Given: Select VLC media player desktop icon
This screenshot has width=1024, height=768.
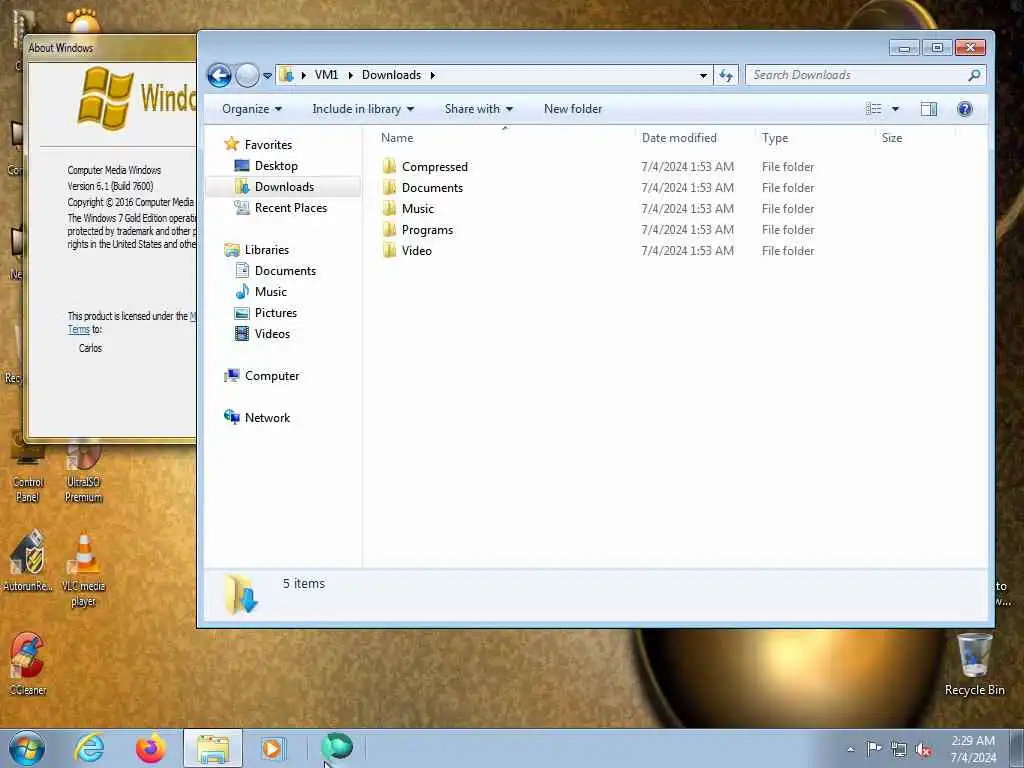Looking at the screenshot, I should tap(84, 570).
